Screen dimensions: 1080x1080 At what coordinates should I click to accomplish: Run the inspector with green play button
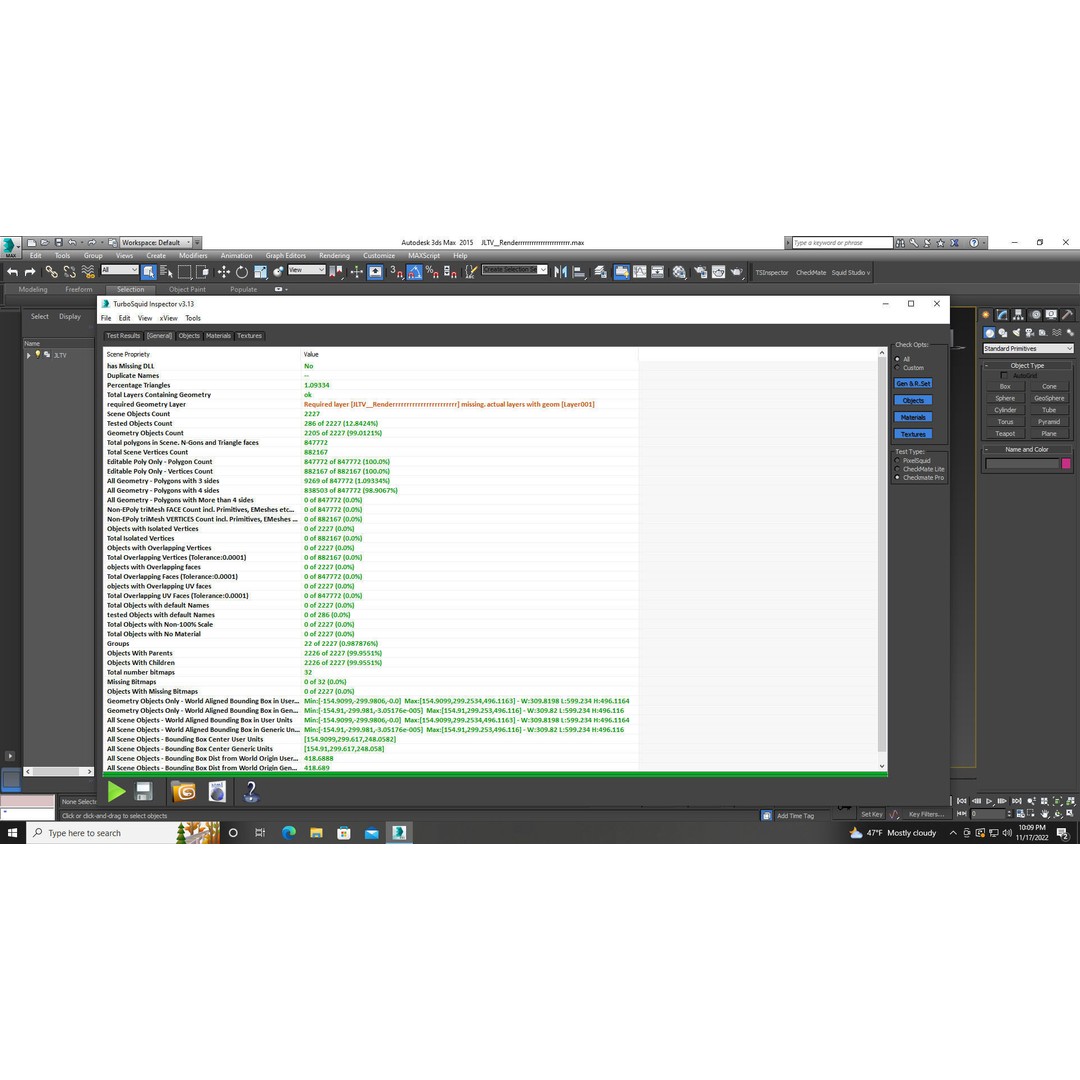click(116, 791)
